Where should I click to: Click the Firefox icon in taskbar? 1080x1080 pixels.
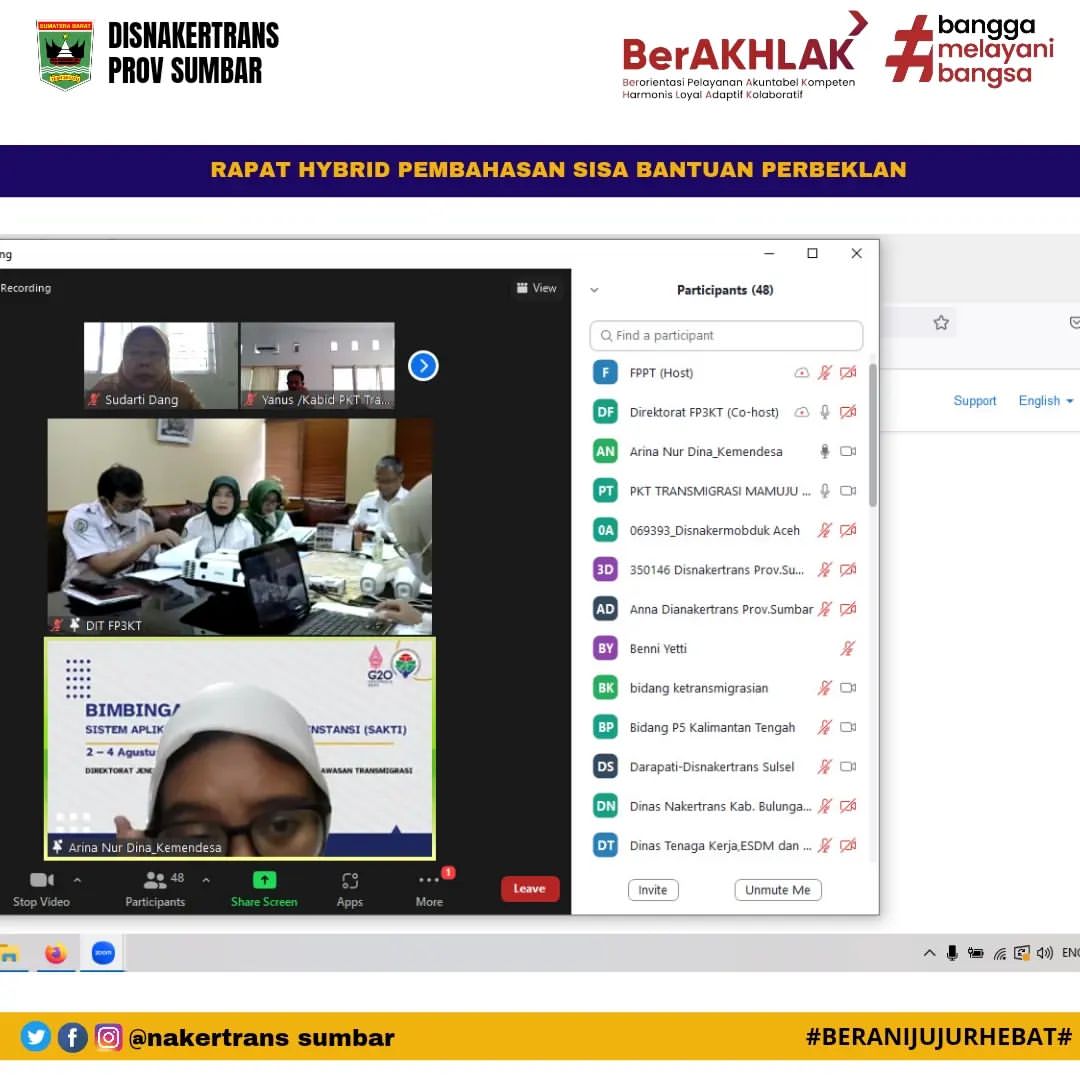(56, 954)
